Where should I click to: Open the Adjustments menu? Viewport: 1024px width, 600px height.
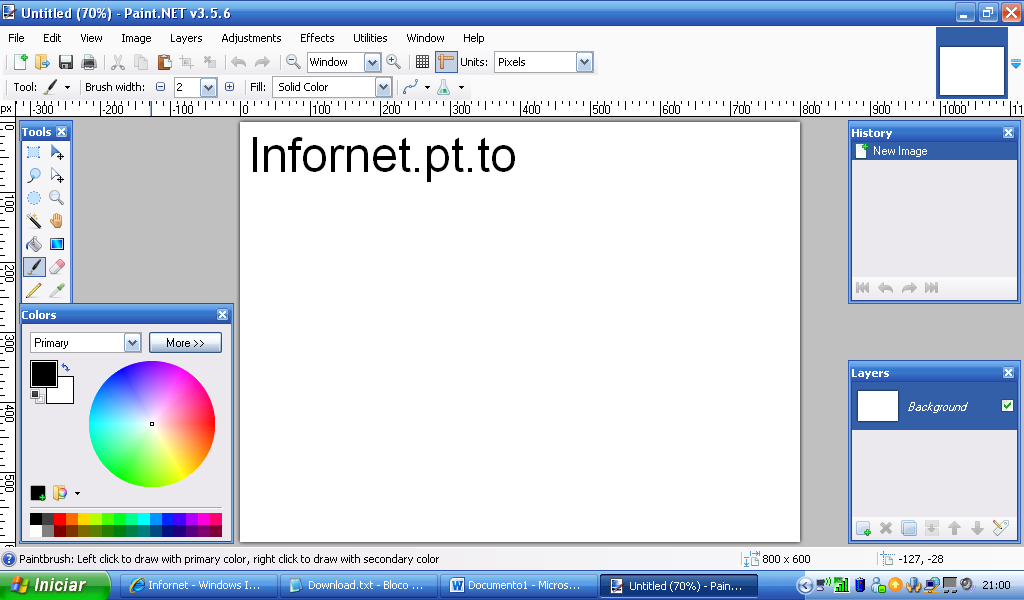click(x=250, y=38)
